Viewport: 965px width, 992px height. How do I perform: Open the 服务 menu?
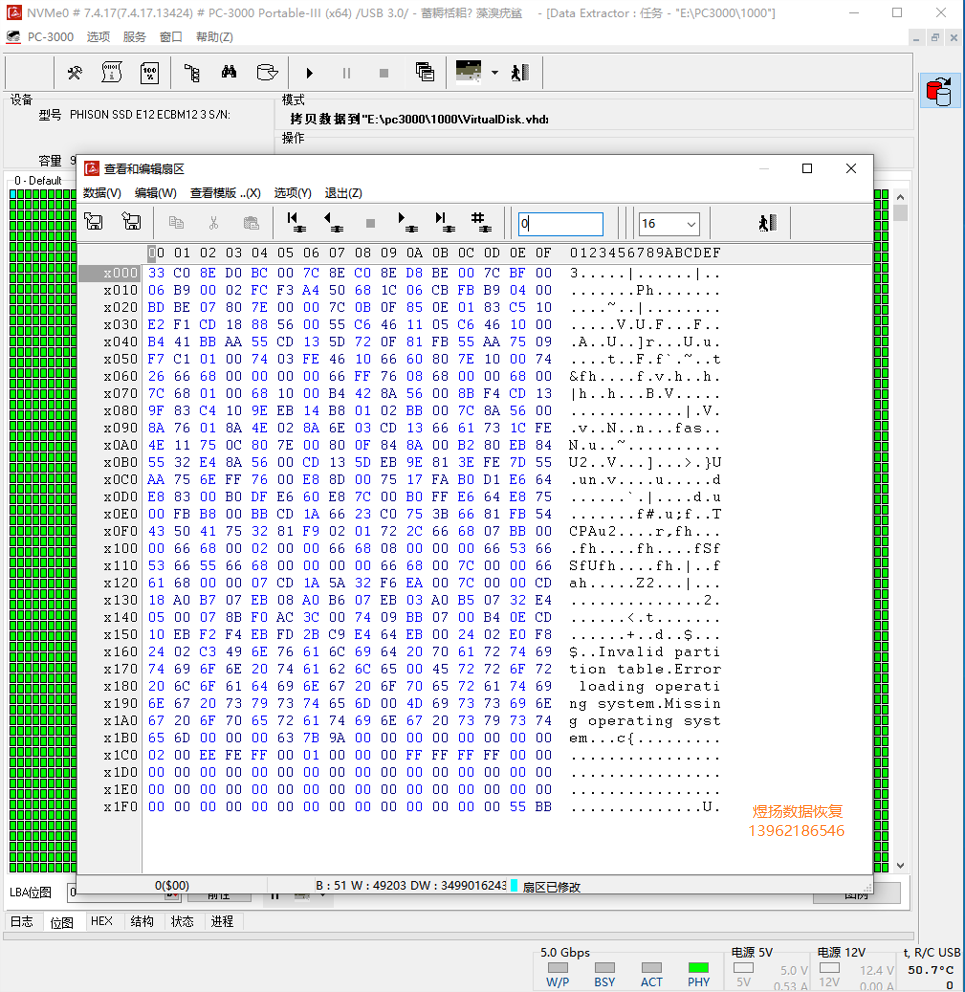coord(134,37)
